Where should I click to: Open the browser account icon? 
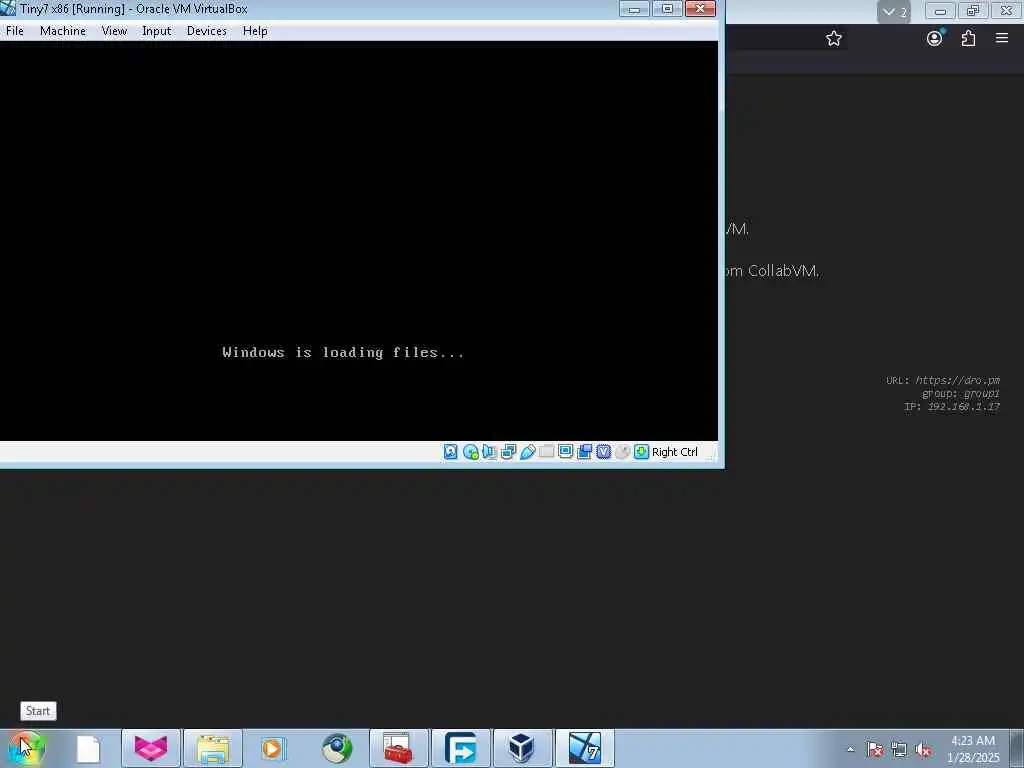coord(935,39)
